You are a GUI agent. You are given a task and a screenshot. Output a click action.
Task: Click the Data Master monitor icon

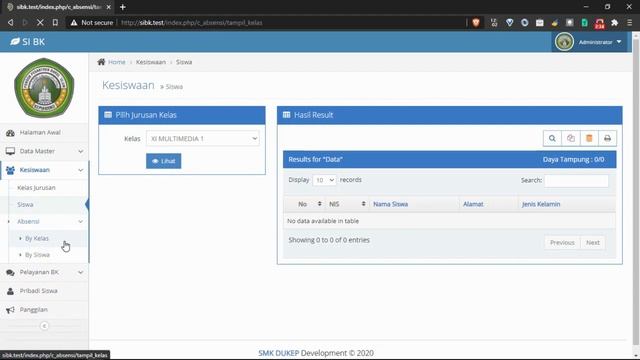10,151
